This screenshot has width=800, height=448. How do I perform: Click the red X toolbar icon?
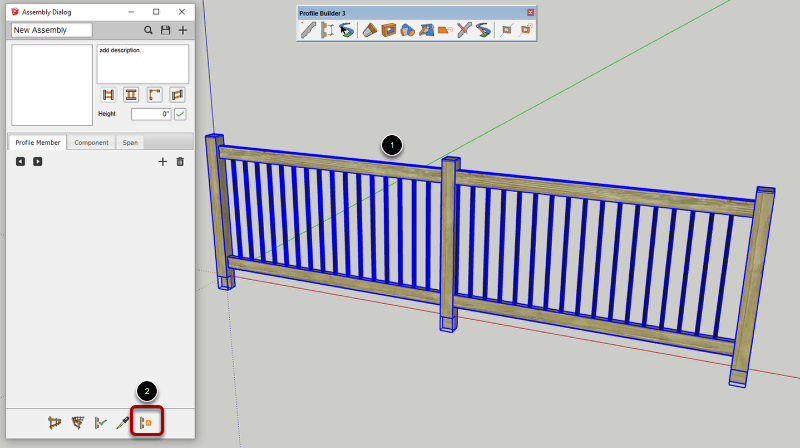pos(464,30)
